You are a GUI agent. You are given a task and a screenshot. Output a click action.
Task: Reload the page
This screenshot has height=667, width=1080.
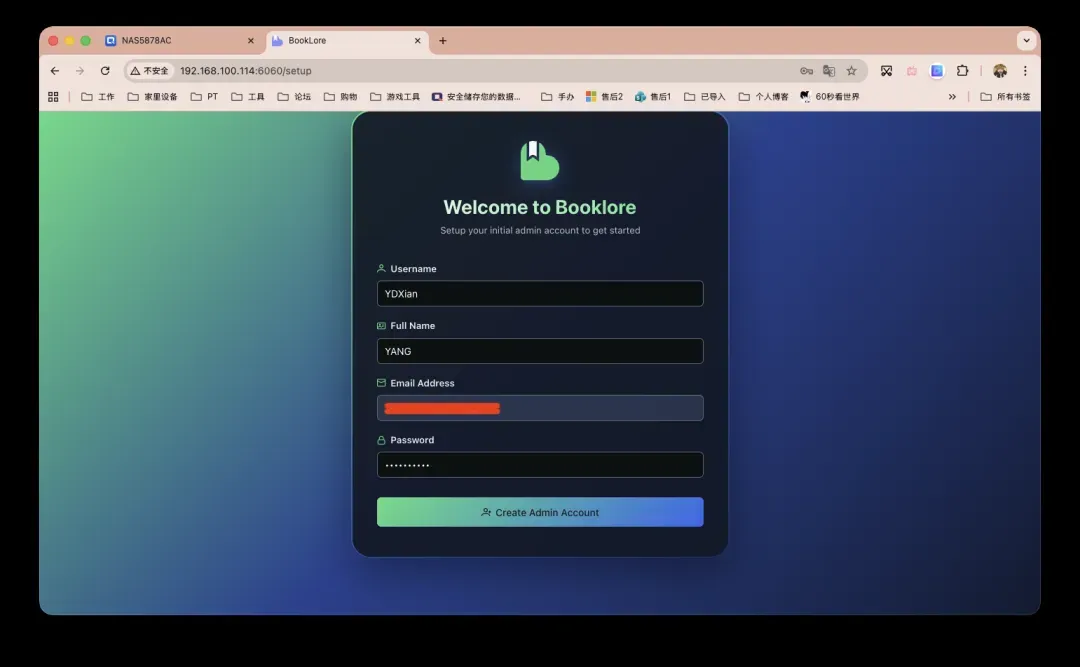pyautogui.click(x=105, y=71)
